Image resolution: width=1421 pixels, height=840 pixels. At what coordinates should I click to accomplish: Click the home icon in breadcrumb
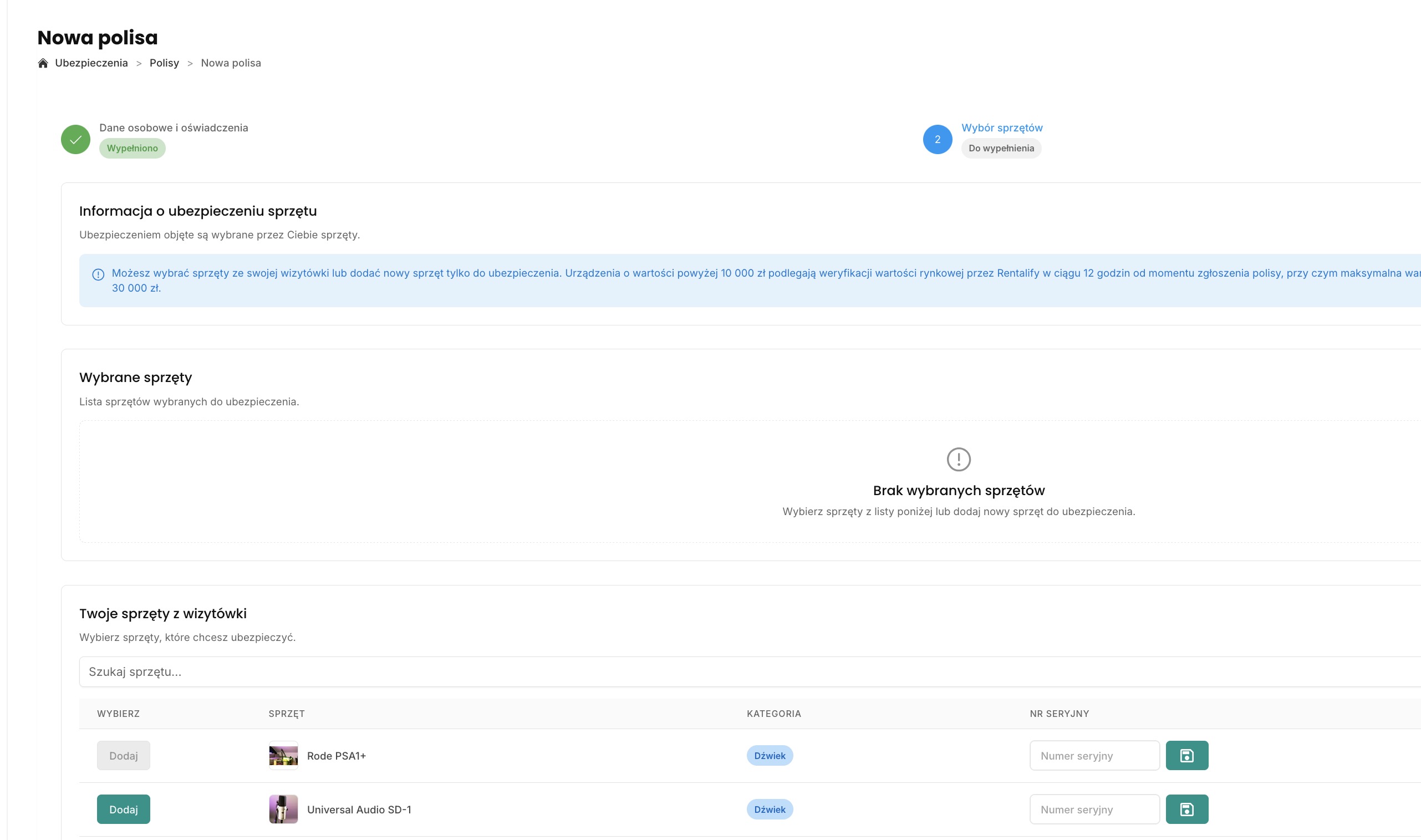point(43,63)
